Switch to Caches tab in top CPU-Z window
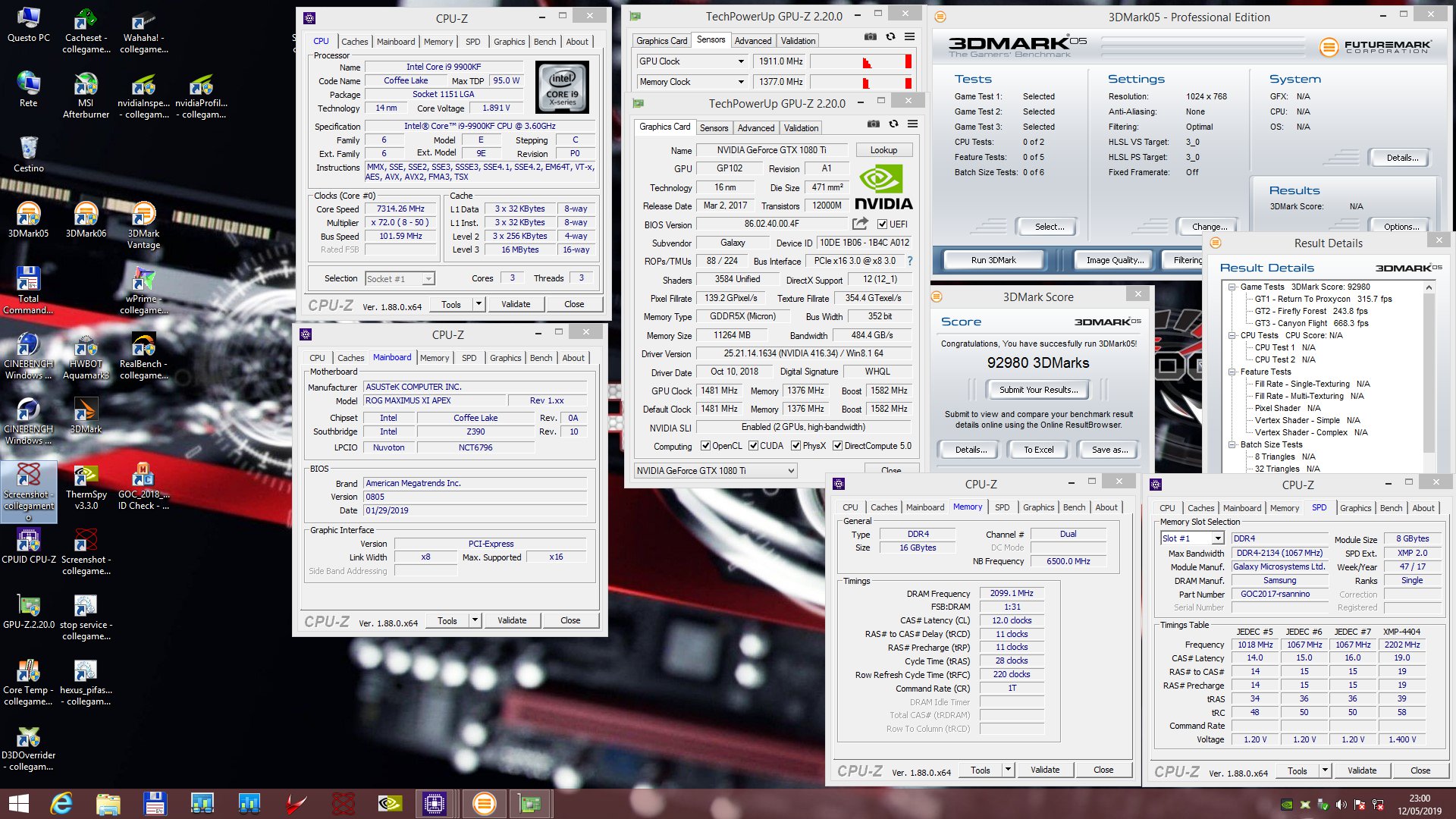The height and width of the screenshot is (819, 1456). (x=354, y=42)
